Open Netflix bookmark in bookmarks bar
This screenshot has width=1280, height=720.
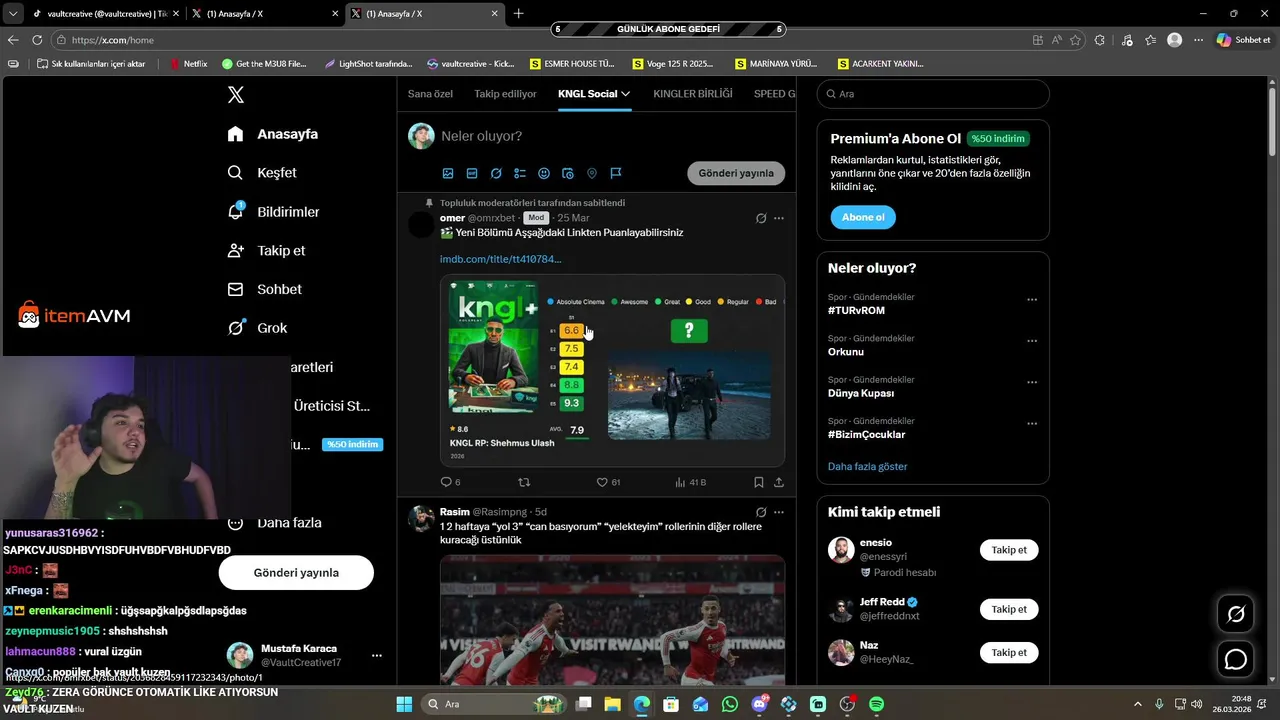pos(187,64)
